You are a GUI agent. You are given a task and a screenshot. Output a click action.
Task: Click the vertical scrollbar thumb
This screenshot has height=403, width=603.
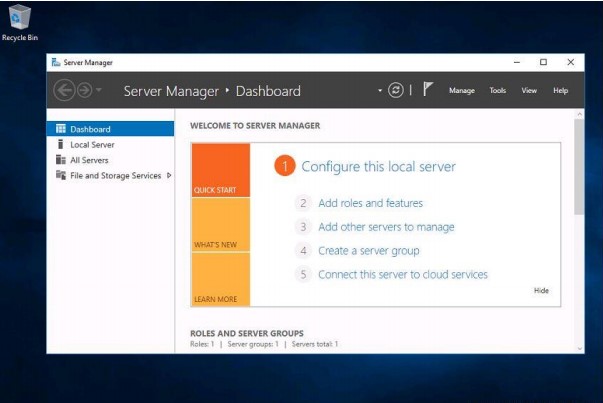tap(579, 167)
